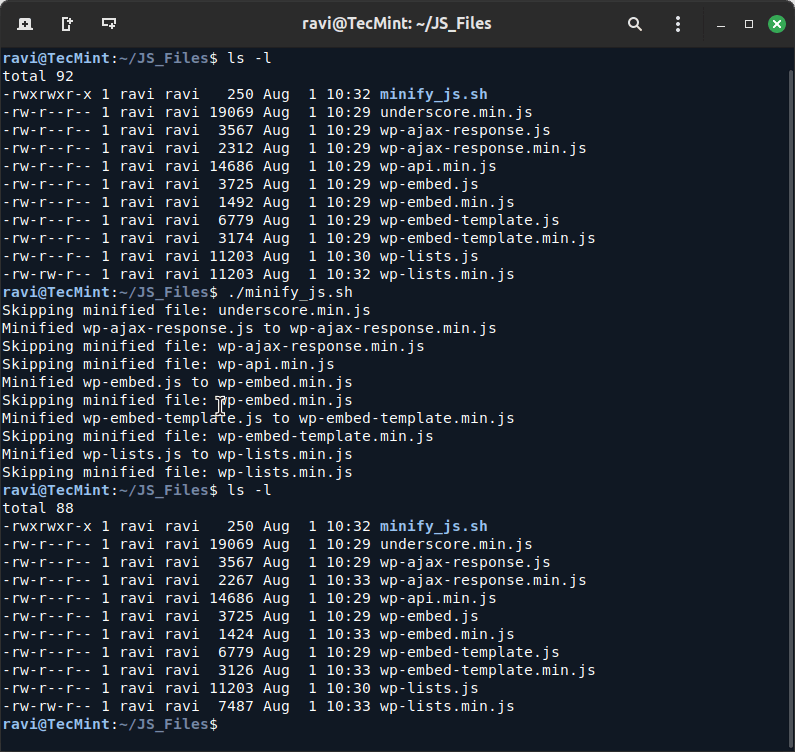
Task: Click 'Skipping minified file: wp-lists.min.js' line
Action: tap(177, 473)
